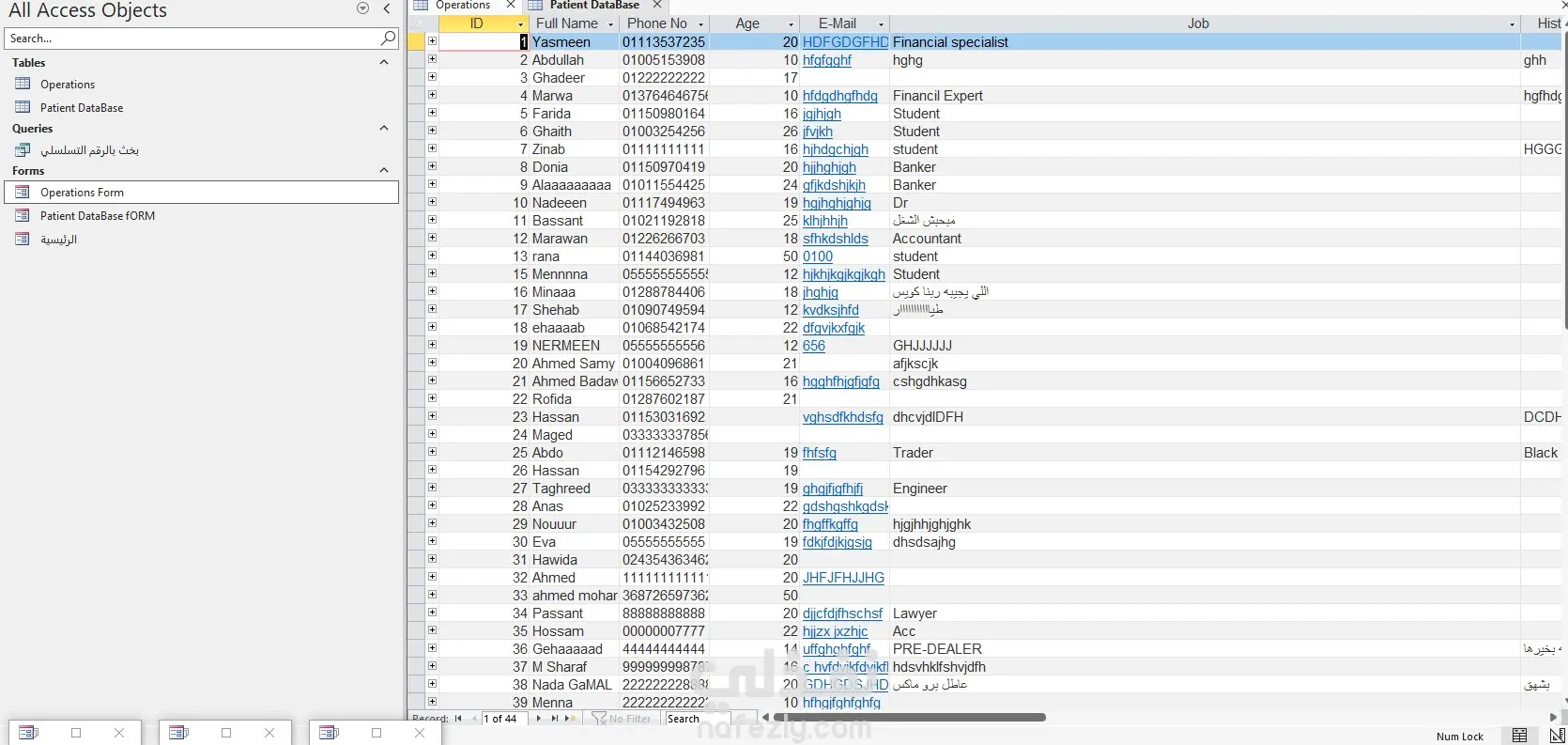Viewport: 1568px width, 745px height.
Task: Click phone cell 01003254256
Action: [664, 132]
